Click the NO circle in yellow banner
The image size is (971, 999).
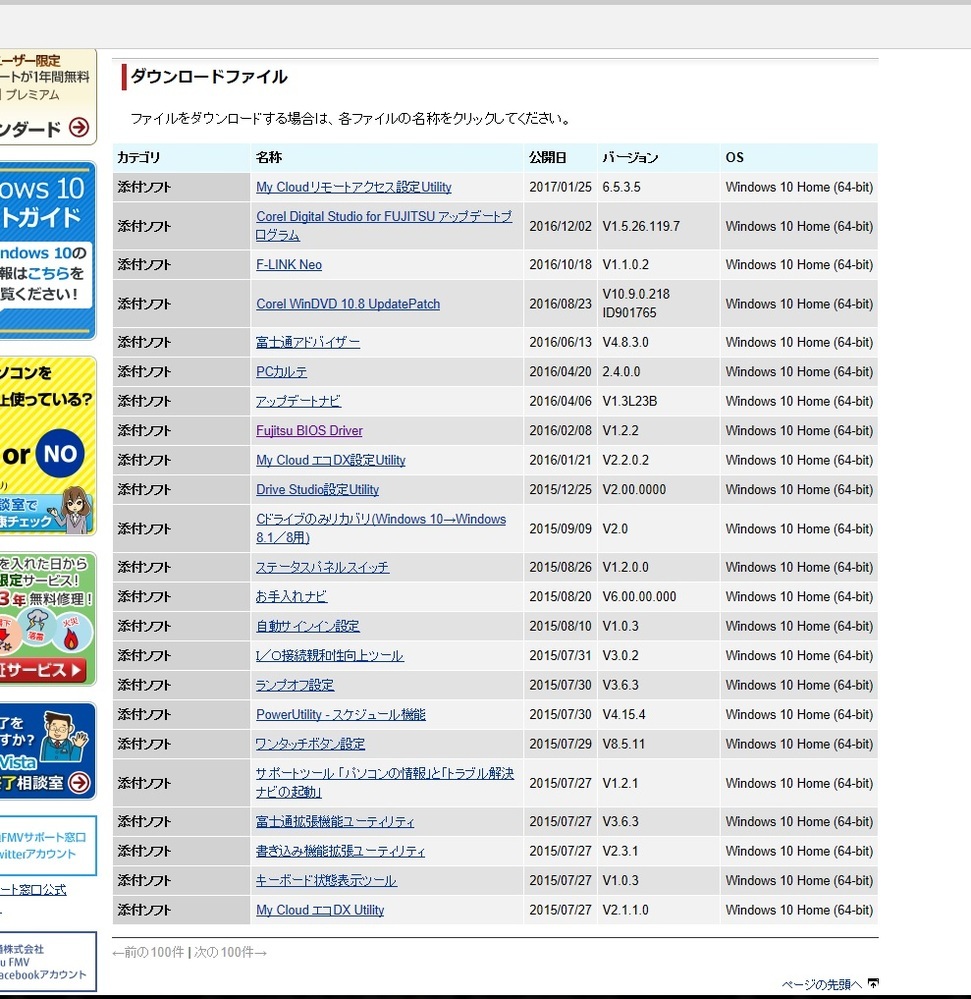tap(60, 454)
